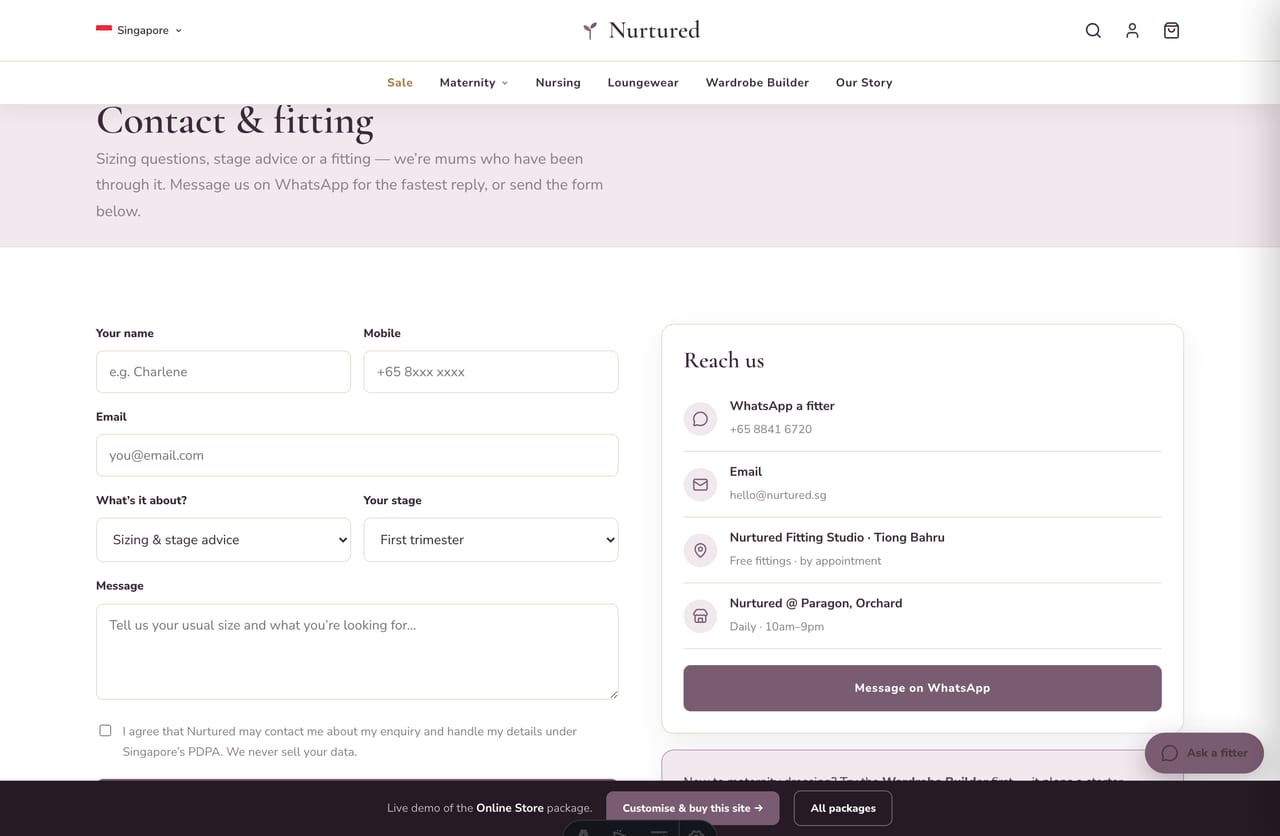Focus the Mobile number input field
The width and height of the screenshot is (1280, 836).
(x=491, y=371)
